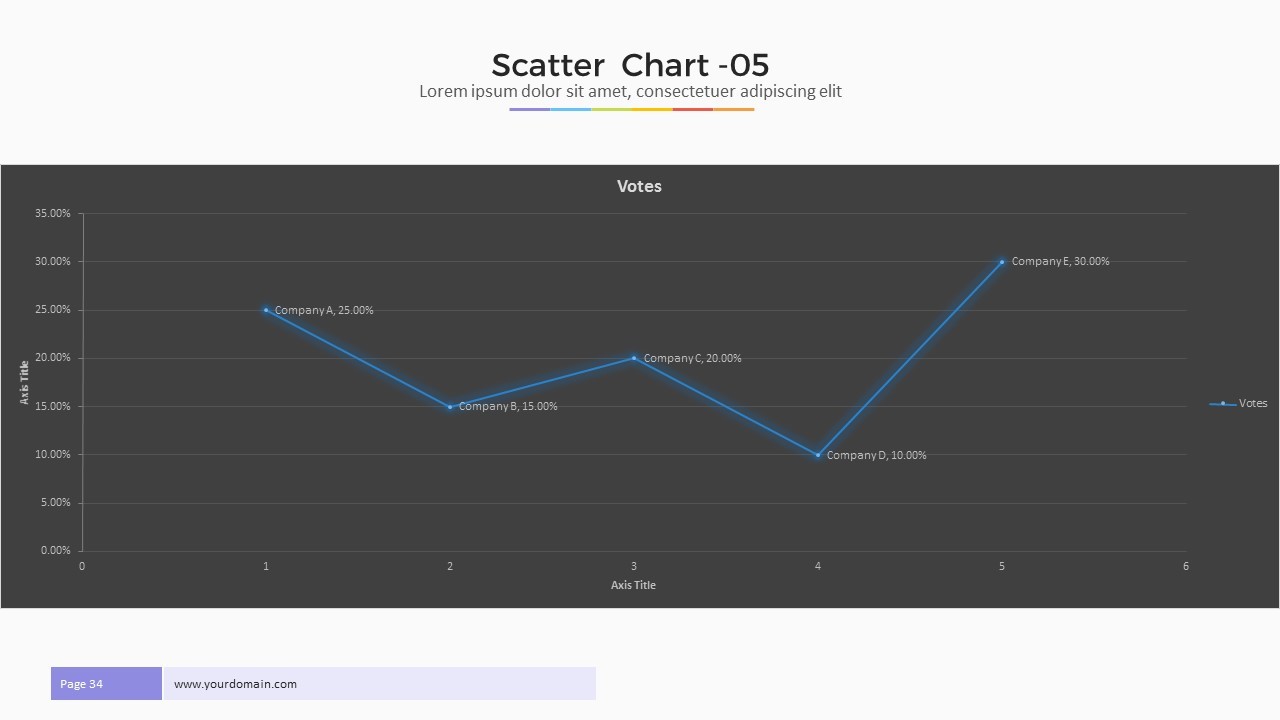Click the orange segment of the title underline

click(734, 109)
